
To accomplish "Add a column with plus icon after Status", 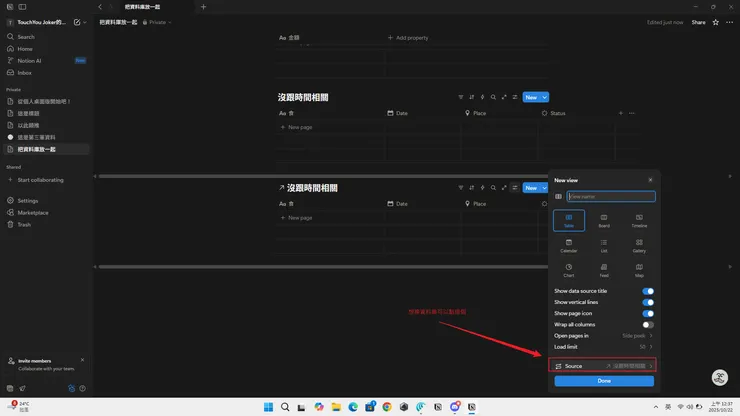I will (x=621, y=113).
